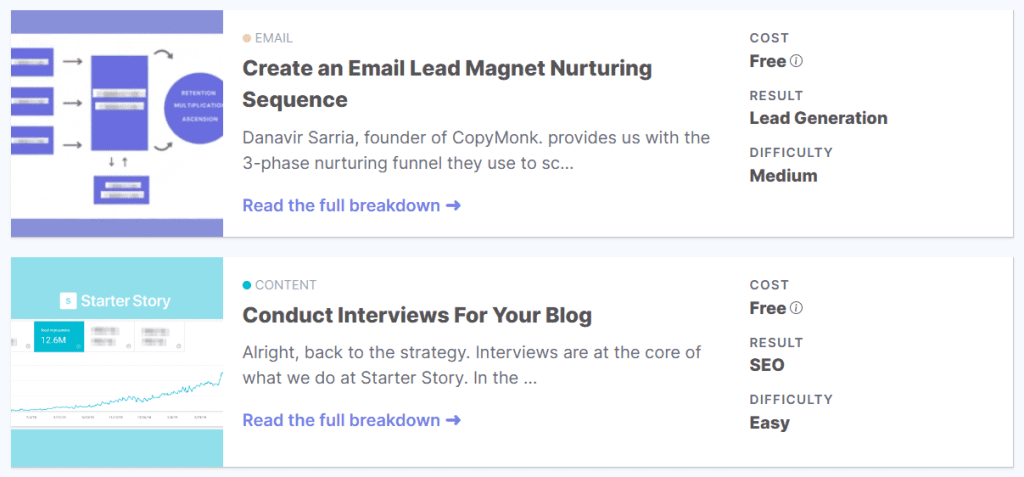
Task: Select the EMAIL category label
Action: tap(274, 38)
